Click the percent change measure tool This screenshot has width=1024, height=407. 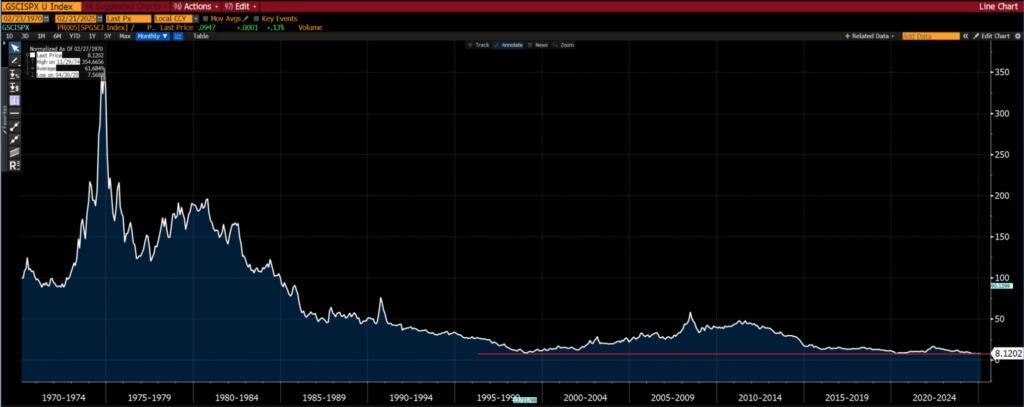click(x=14, y=75)
